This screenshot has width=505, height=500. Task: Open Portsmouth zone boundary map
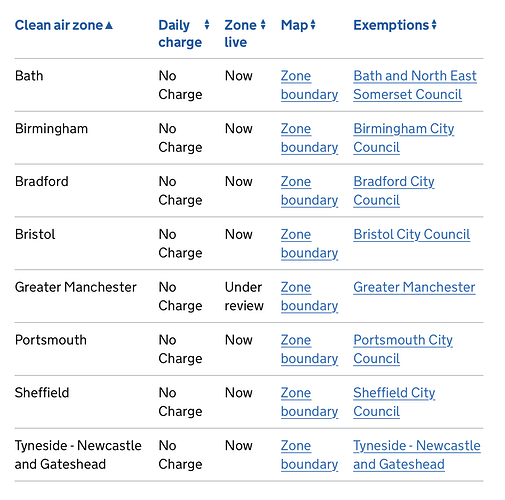click(309, 349)
